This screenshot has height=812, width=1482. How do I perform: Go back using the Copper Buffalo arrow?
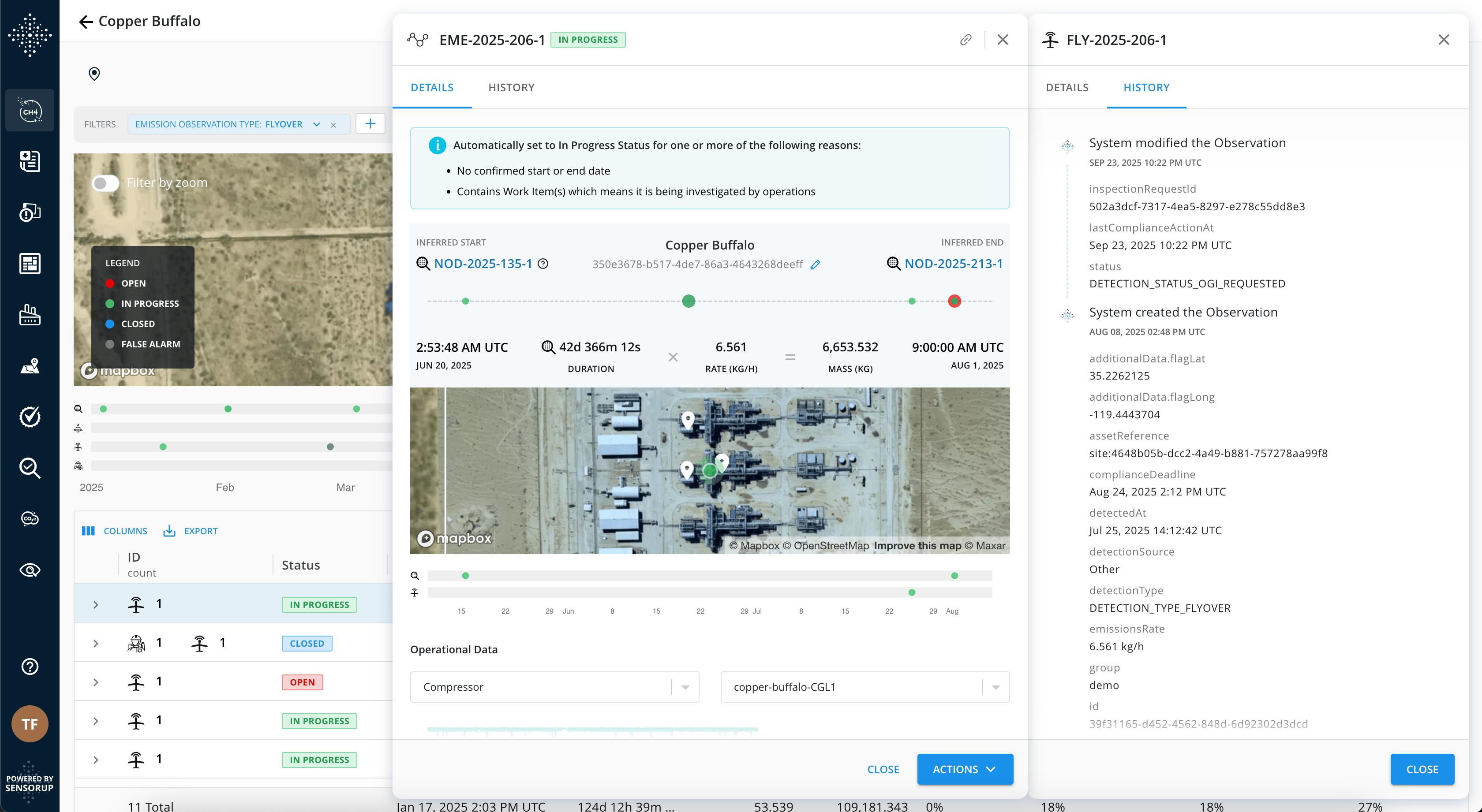pos(86,22)
